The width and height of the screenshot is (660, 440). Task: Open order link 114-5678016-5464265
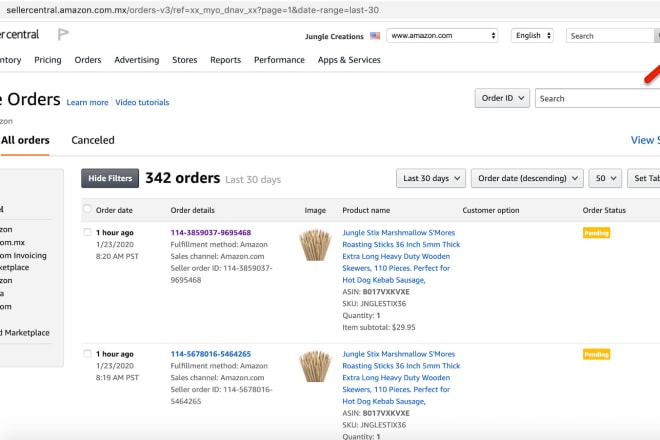click(x=210, y=354)
